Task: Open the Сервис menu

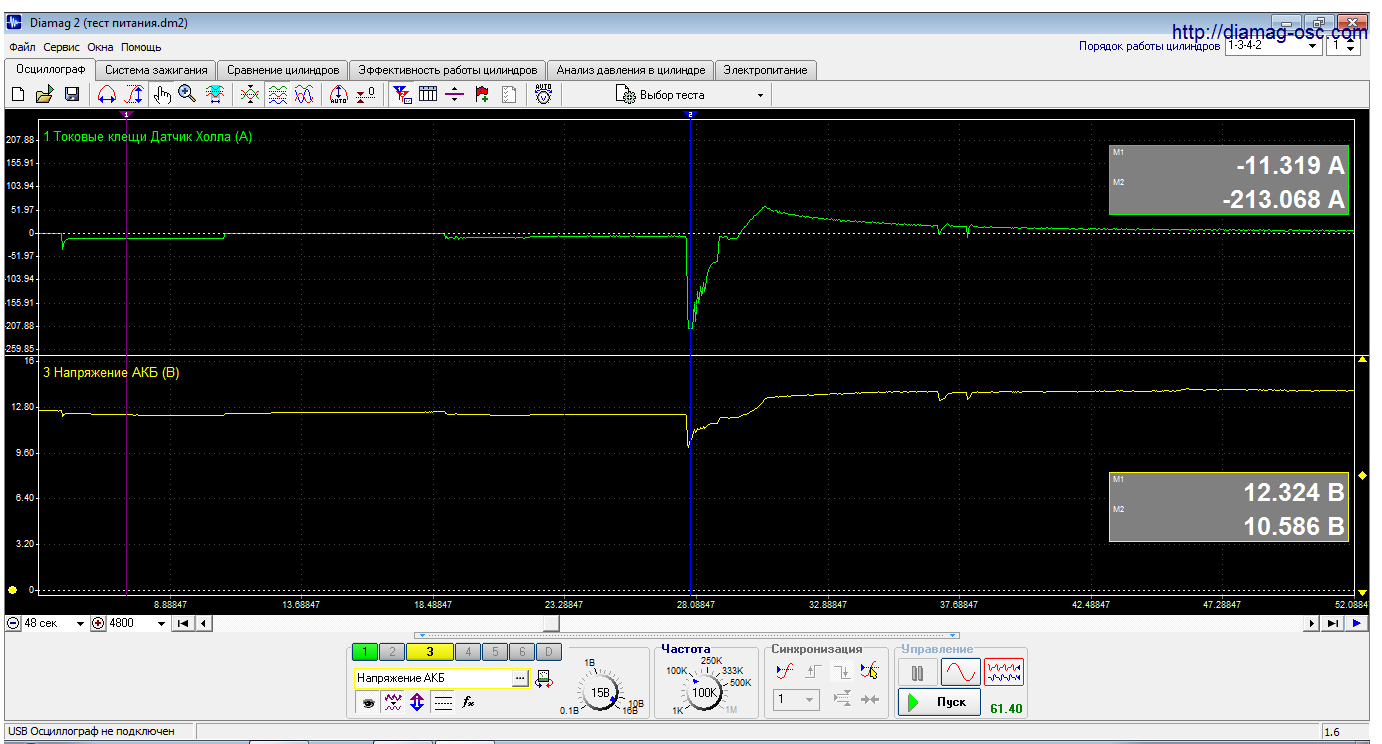Action: [x=62, y=47]
